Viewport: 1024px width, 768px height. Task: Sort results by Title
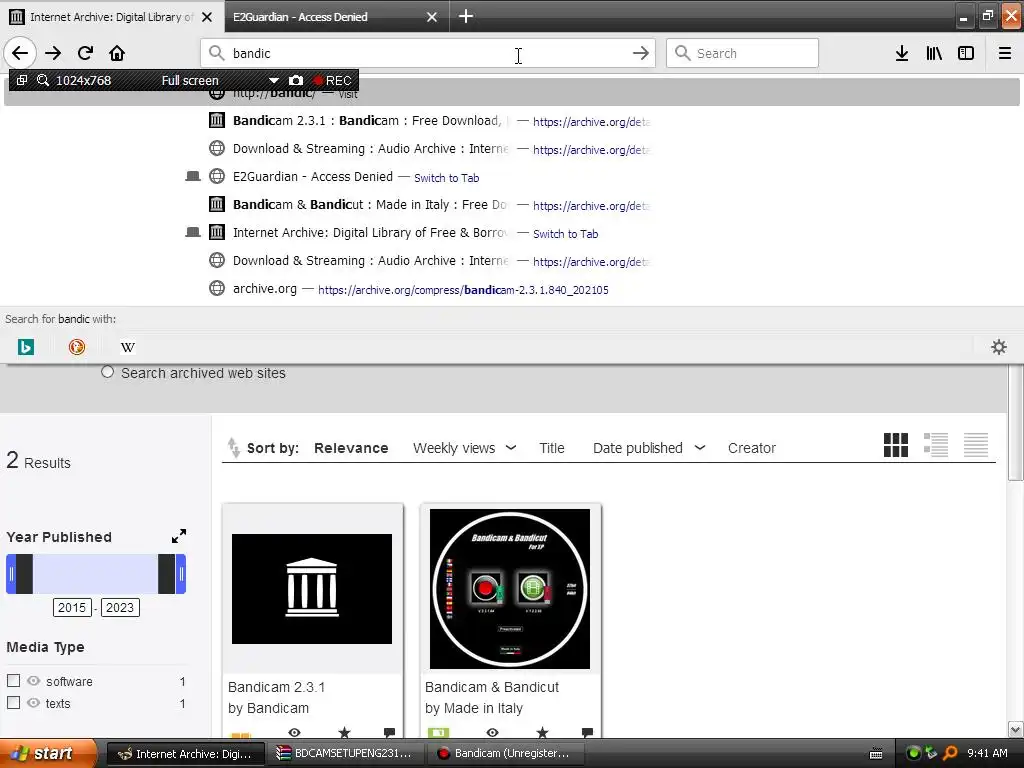552,448
